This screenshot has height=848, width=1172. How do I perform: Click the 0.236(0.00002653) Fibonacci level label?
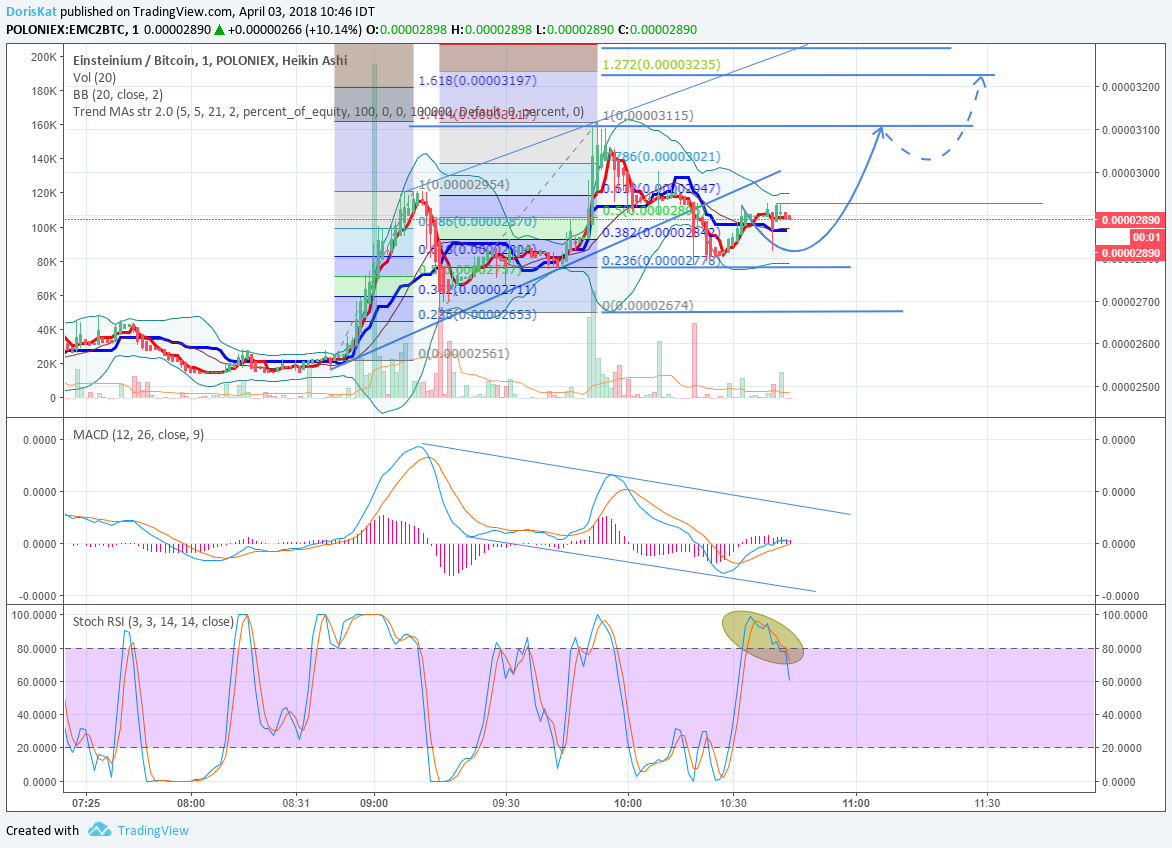(x=478, y=315)
